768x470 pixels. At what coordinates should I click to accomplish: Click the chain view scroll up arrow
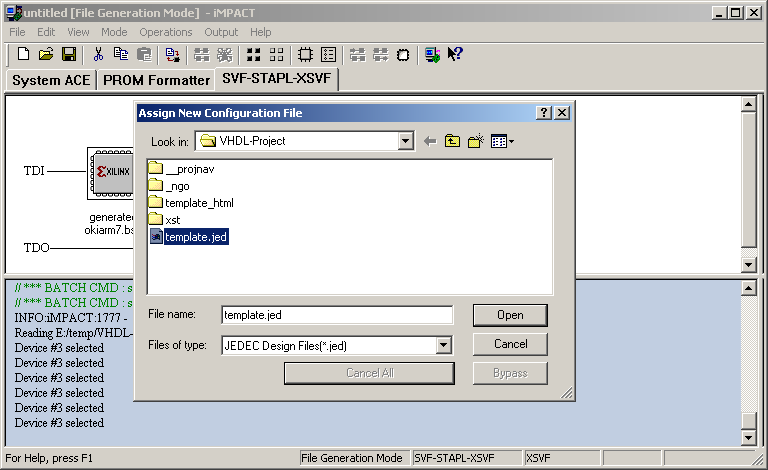point(748,104)
